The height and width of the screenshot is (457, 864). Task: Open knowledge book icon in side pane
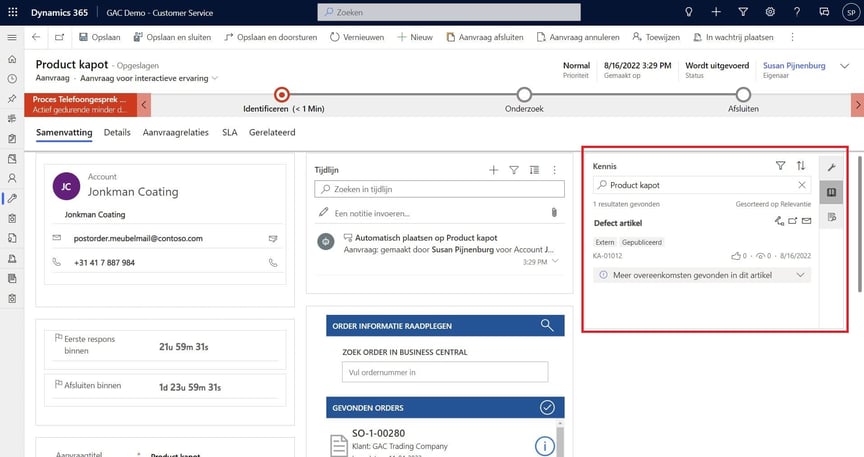(x=831, y=192)
